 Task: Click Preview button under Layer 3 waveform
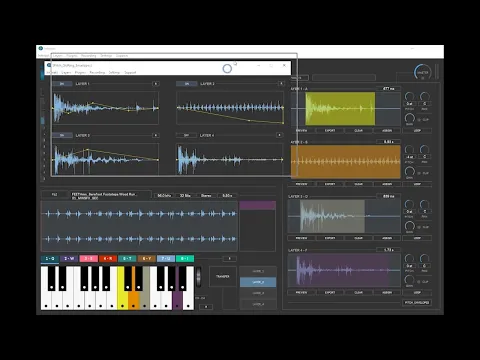301,238
